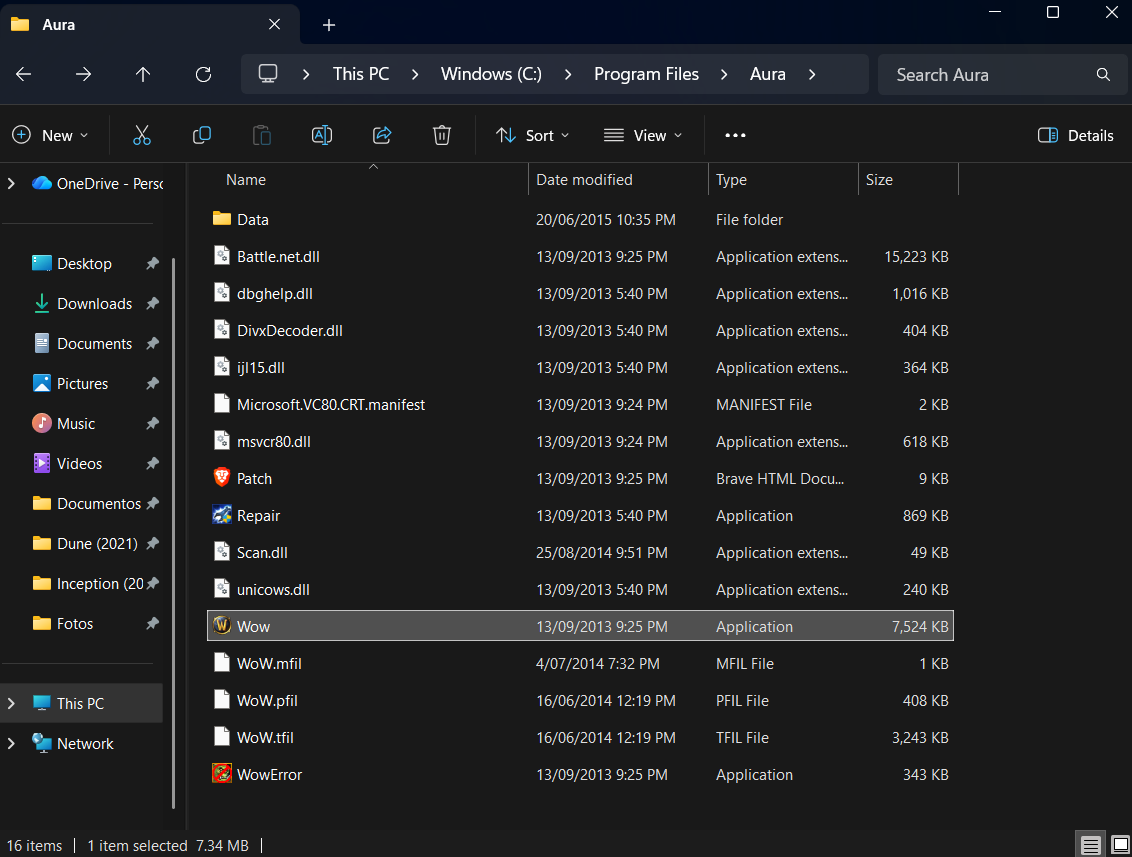Click the Copy icon in toolbar
The width and height of the screenshot is (1132, 857).
click(x=201, y=135)
